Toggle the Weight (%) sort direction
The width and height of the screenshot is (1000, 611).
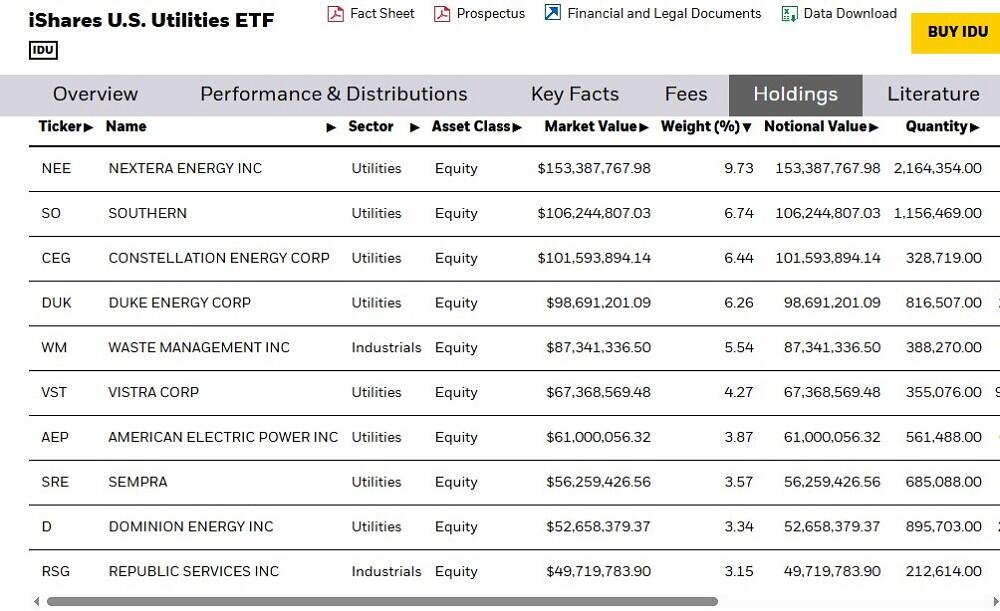point(748,127)
